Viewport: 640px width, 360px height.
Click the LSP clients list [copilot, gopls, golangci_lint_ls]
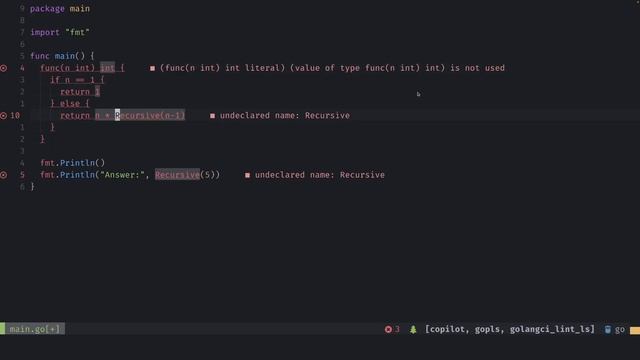point(509,329)
